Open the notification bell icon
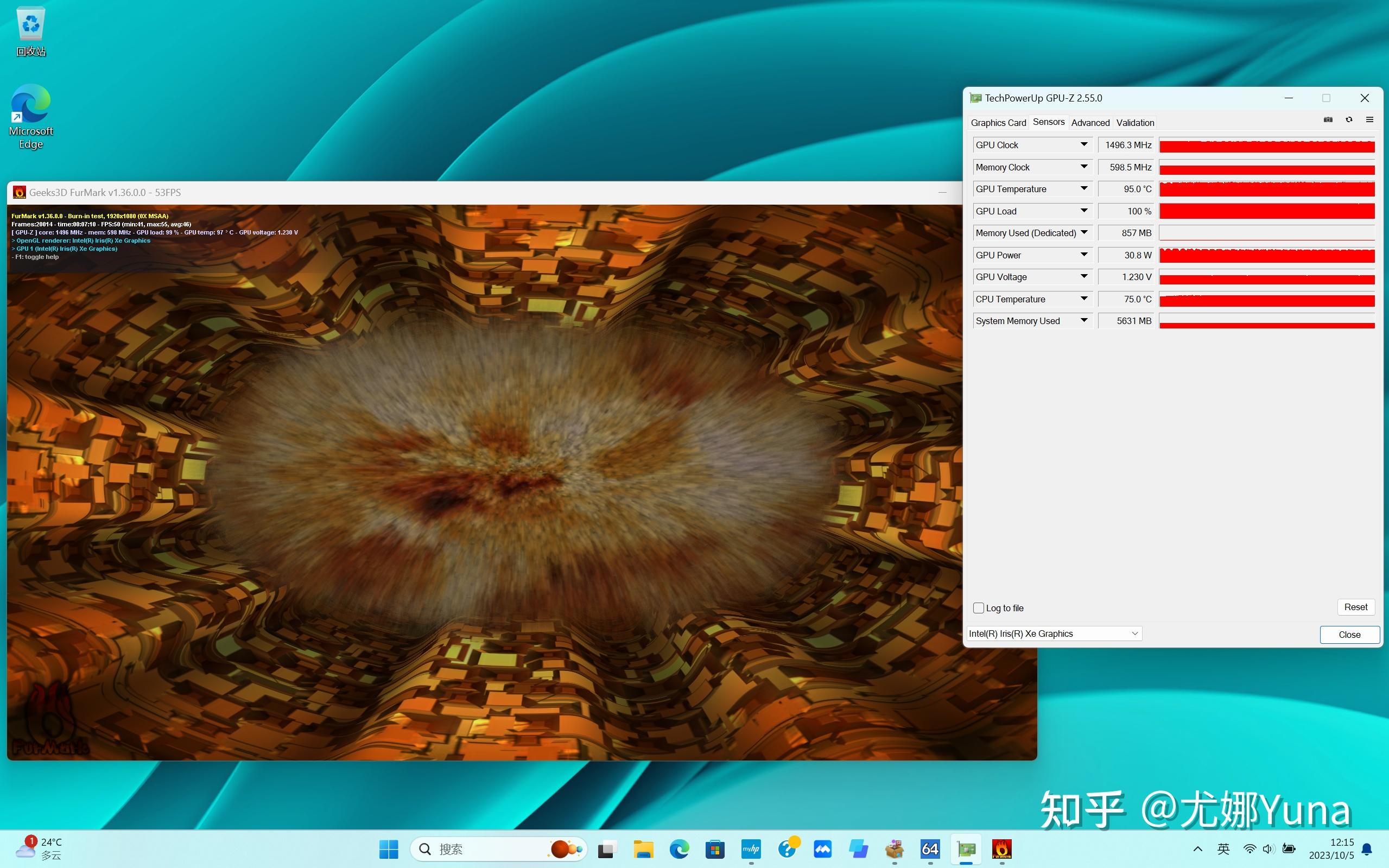 pyautogui.click(x=1367, y=849)
